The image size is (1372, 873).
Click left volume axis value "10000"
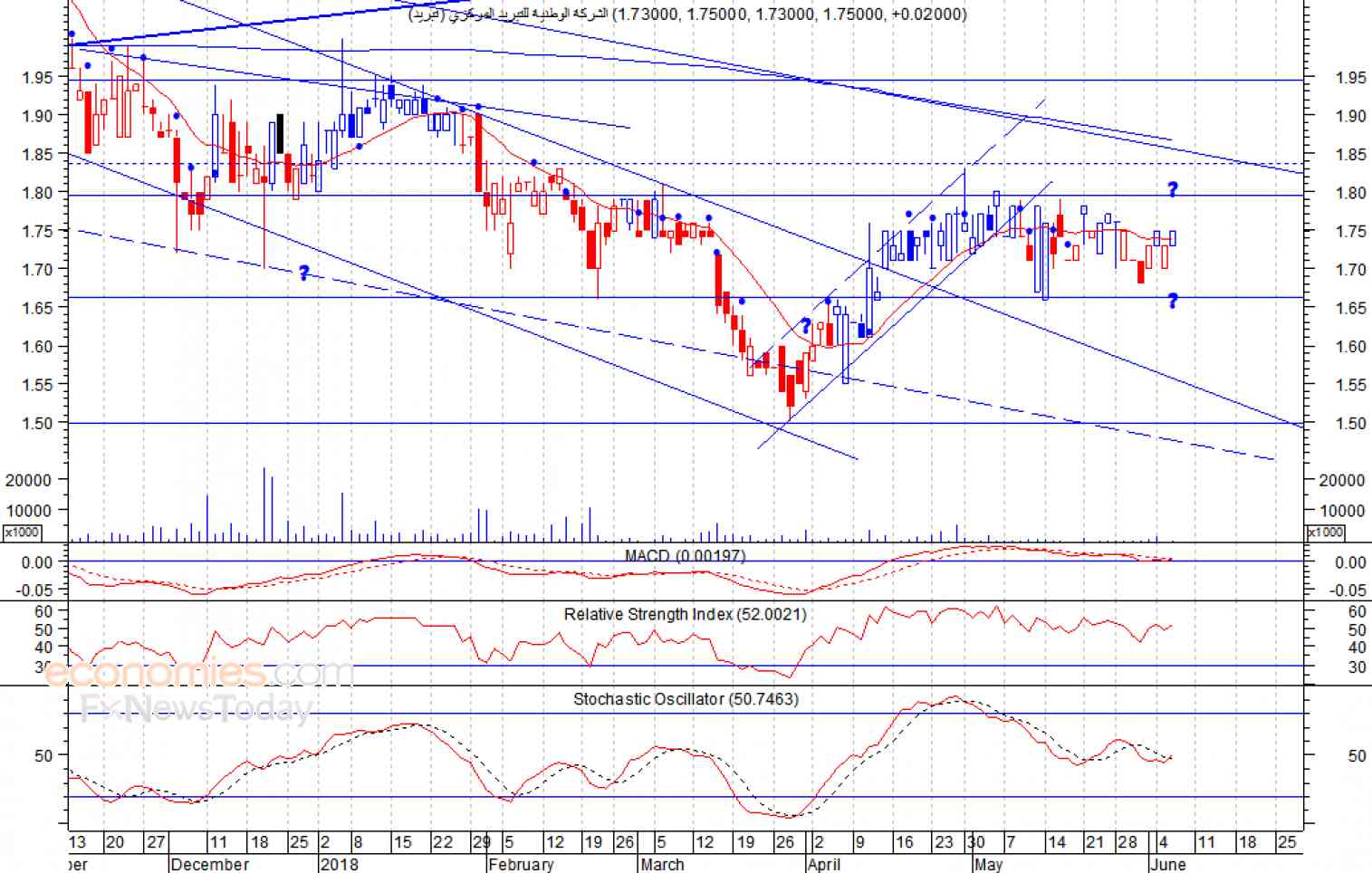(30, 511)
